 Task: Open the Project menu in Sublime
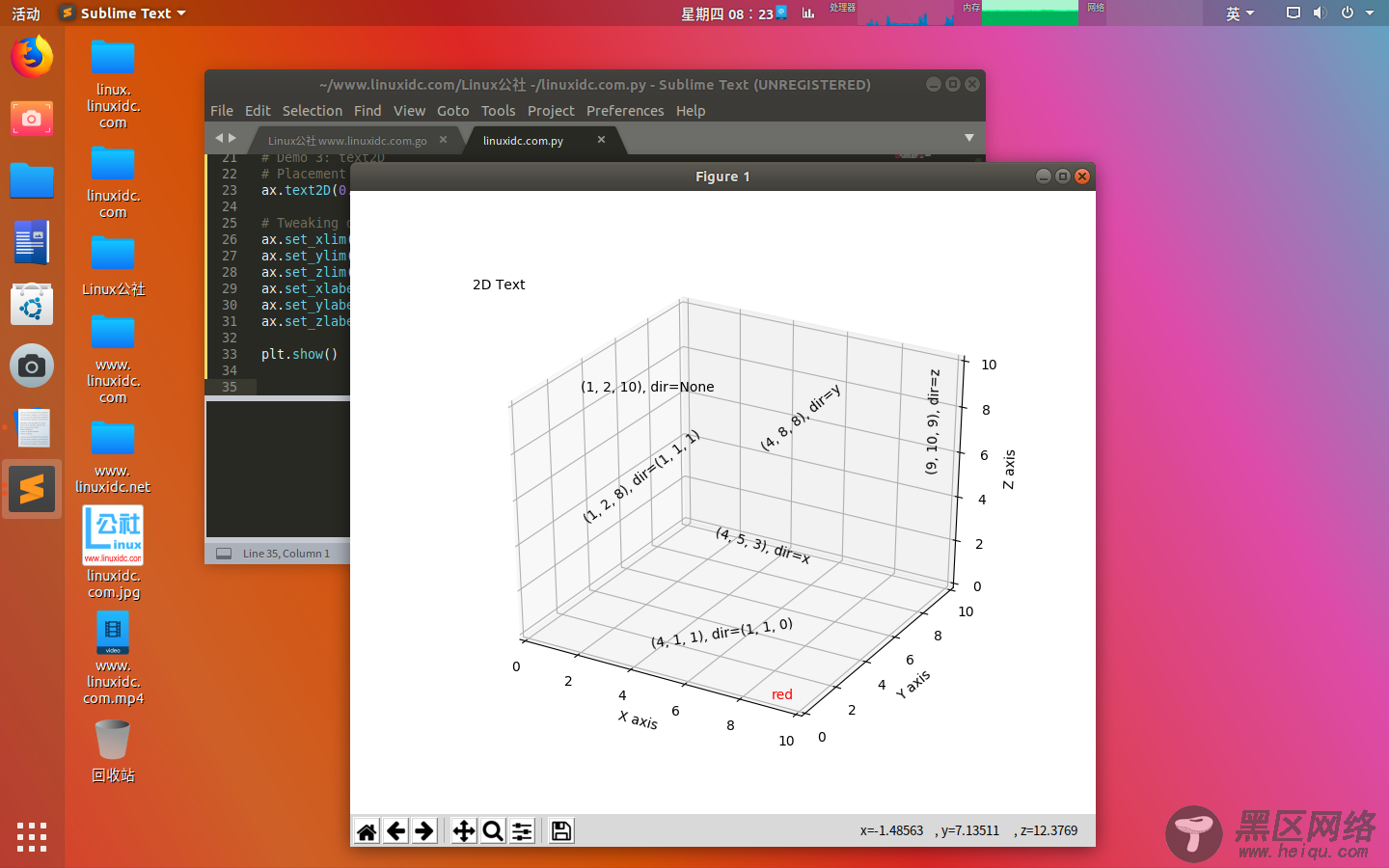tap(551, 111)
